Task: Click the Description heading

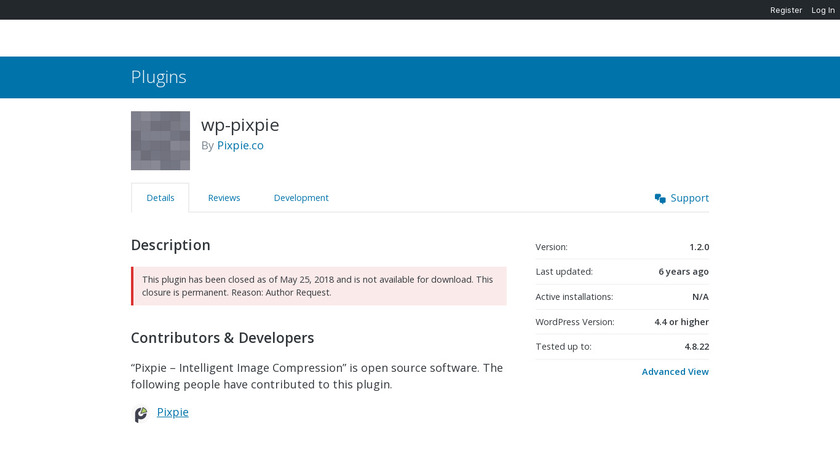Action: tap(171, 245)
